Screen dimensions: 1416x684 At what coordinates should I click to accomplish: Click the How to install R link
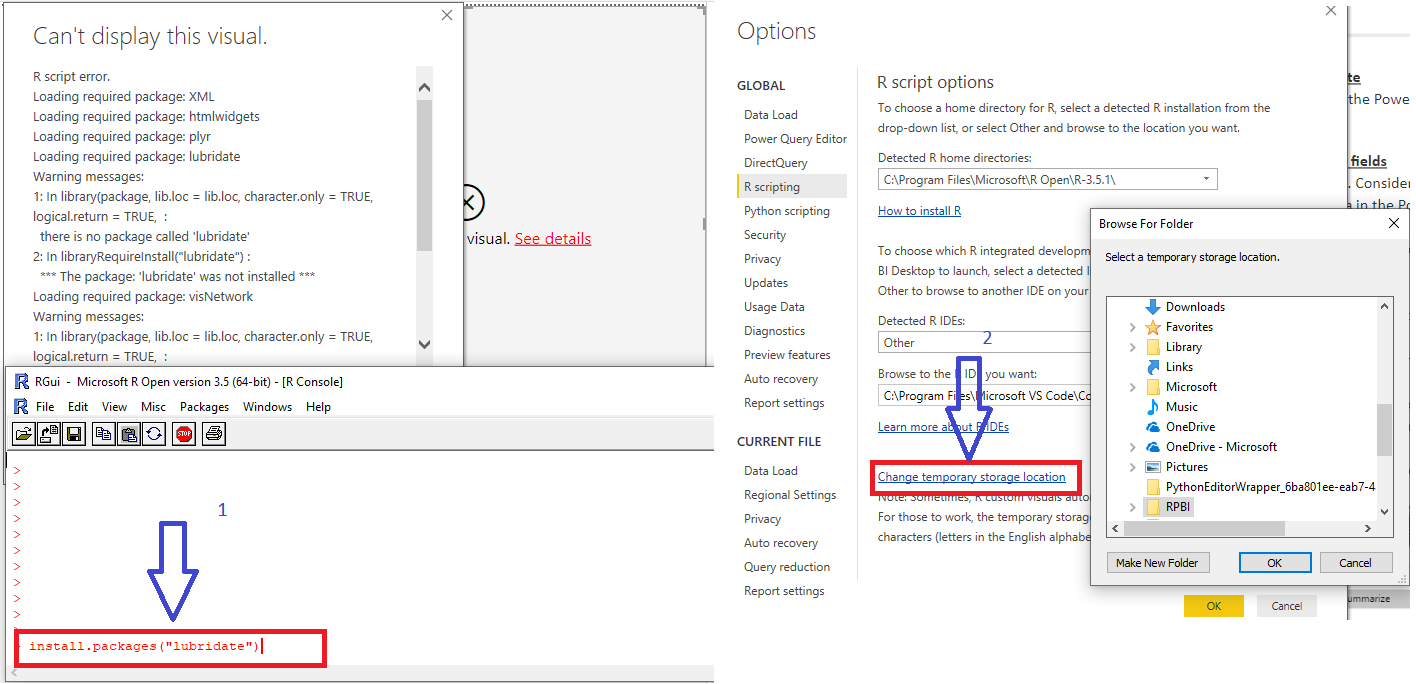click(919, 211)
